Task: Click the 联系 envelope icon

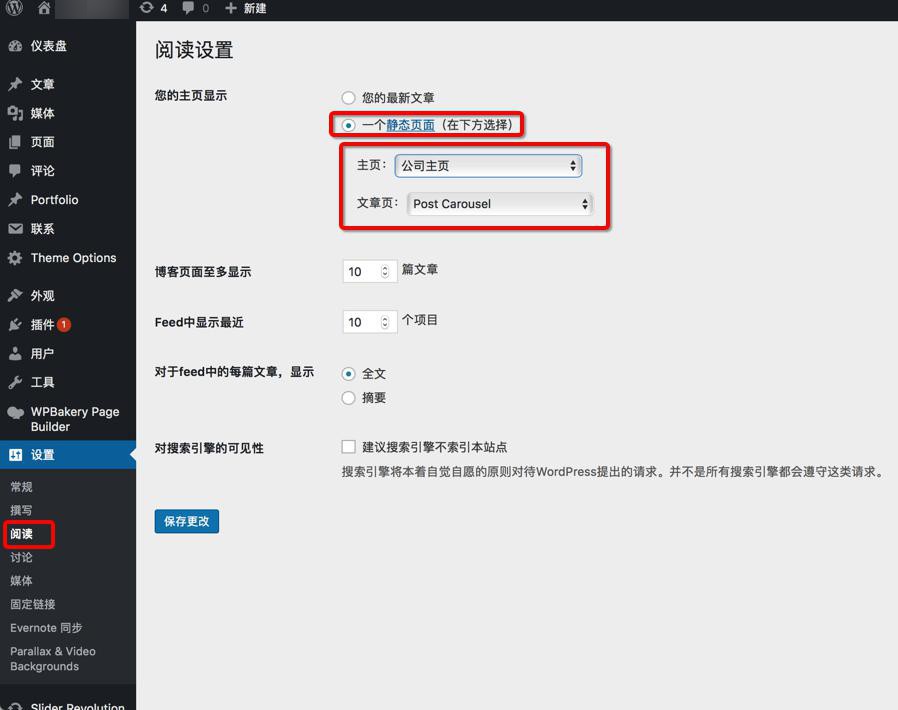Action: coord(15,229)
